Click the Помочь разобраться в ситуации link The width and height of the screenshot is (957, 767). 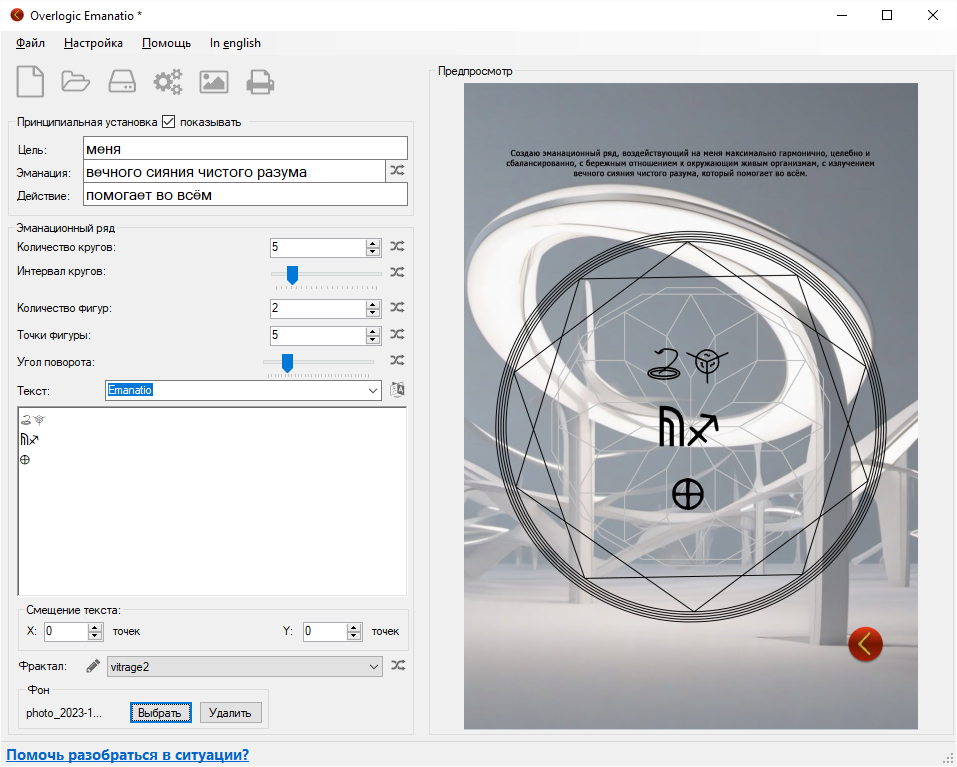coord(128,755)
